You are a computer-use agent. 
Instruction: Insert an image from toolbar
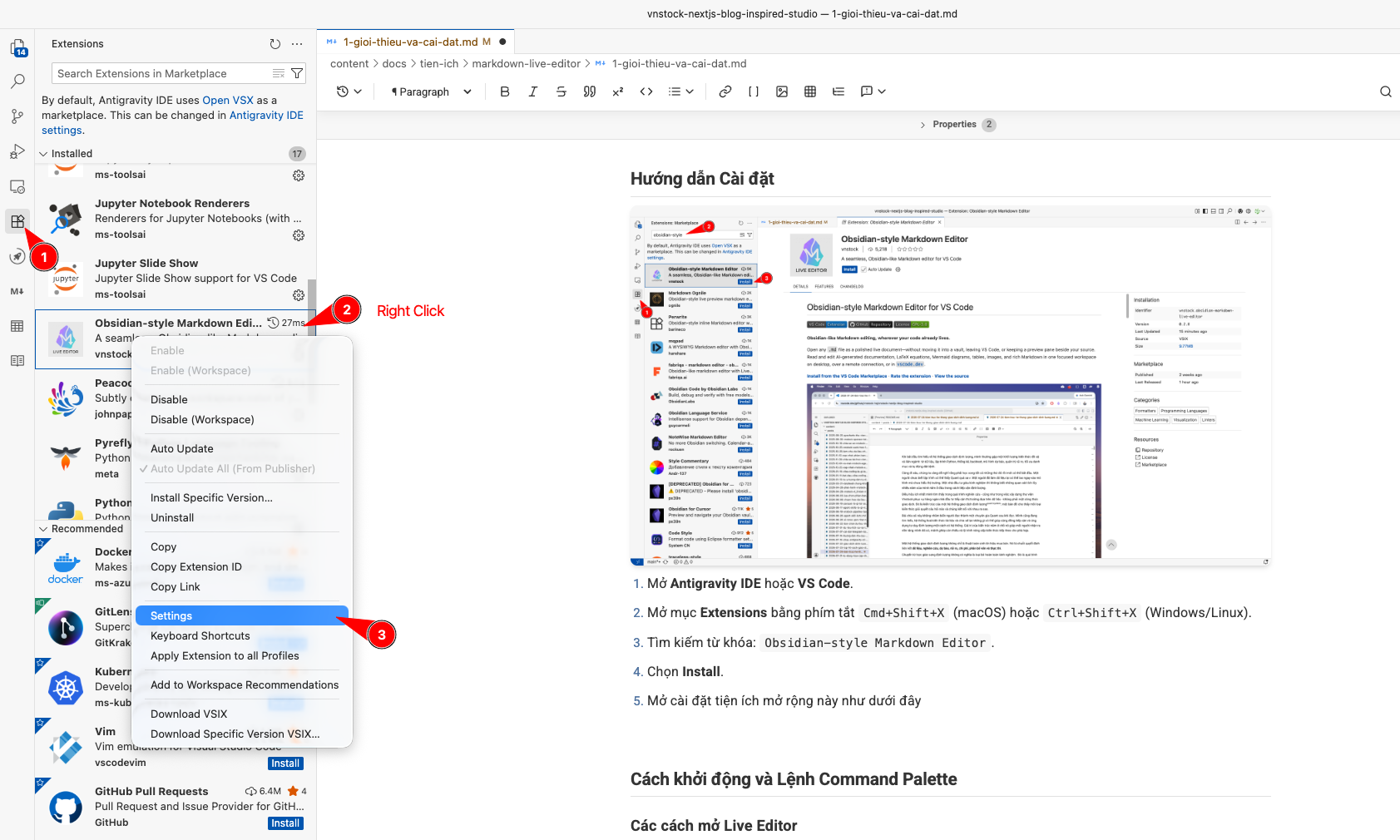(782, 91)
